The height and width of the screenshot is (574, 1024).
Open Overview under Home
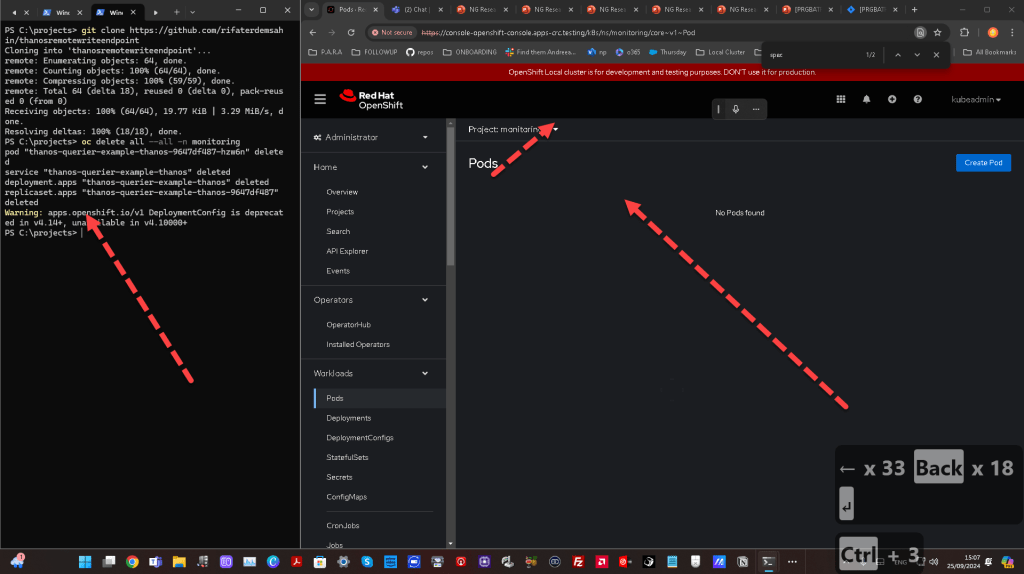point(342,192)
